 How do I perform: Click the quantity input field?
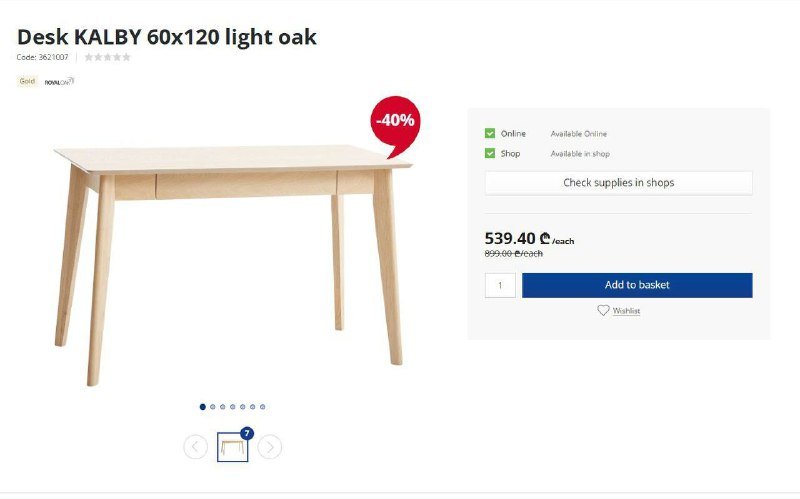coord(500,285)
